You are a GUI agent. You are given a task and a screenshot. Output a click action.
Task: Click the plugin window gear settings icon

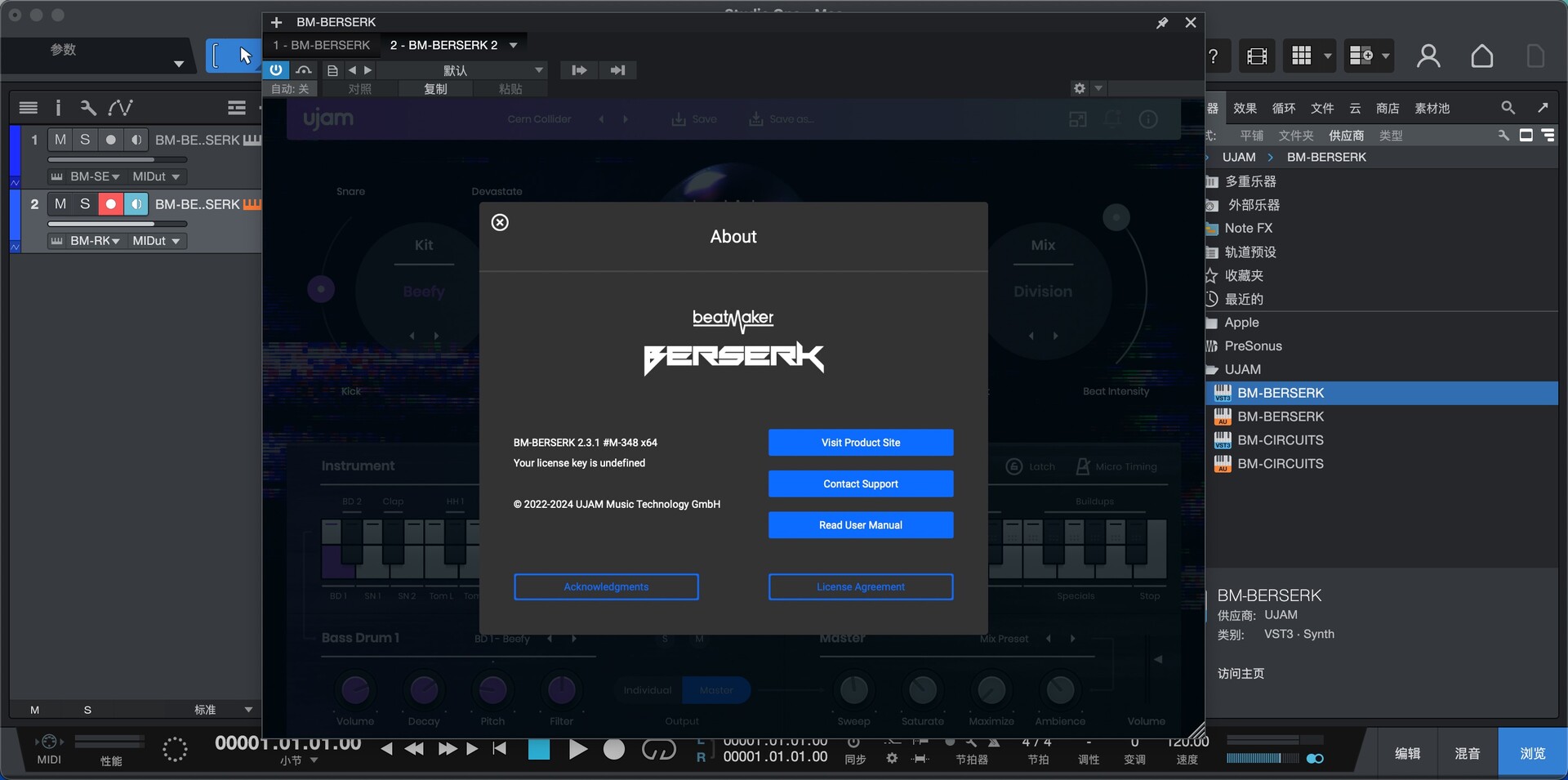click(x=1080, y=88)
